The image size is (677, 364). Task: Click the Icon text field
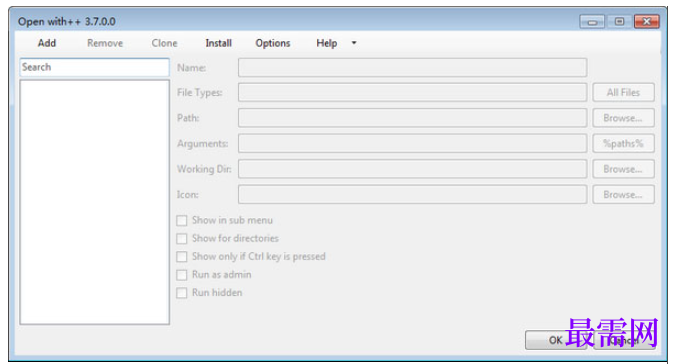412,194
